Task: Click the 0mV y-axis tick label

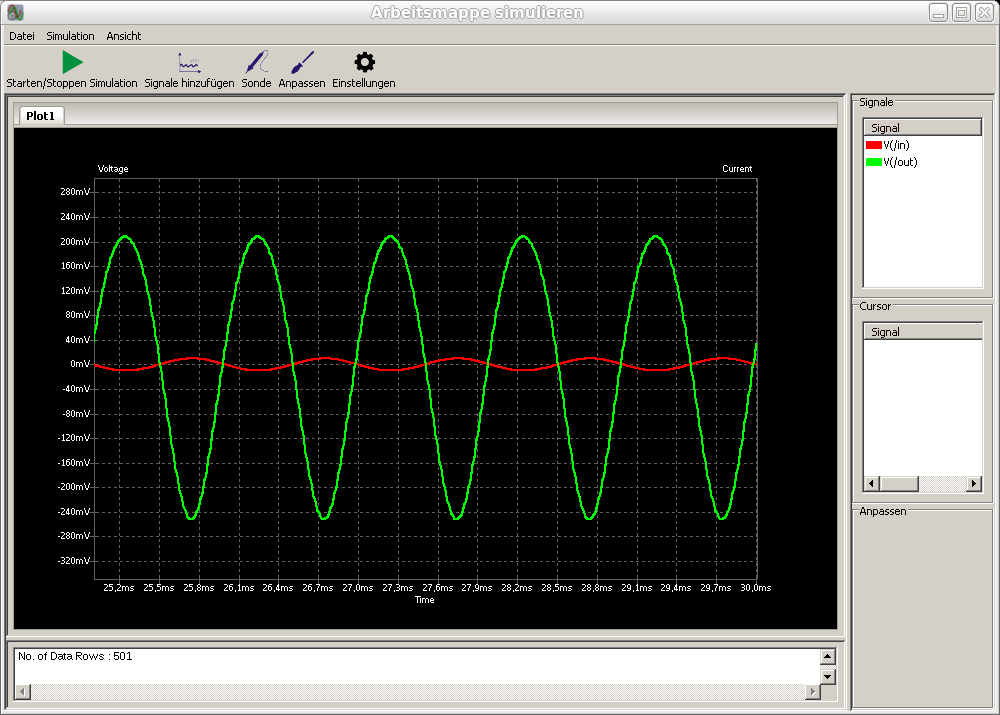Action: point(80,364)
